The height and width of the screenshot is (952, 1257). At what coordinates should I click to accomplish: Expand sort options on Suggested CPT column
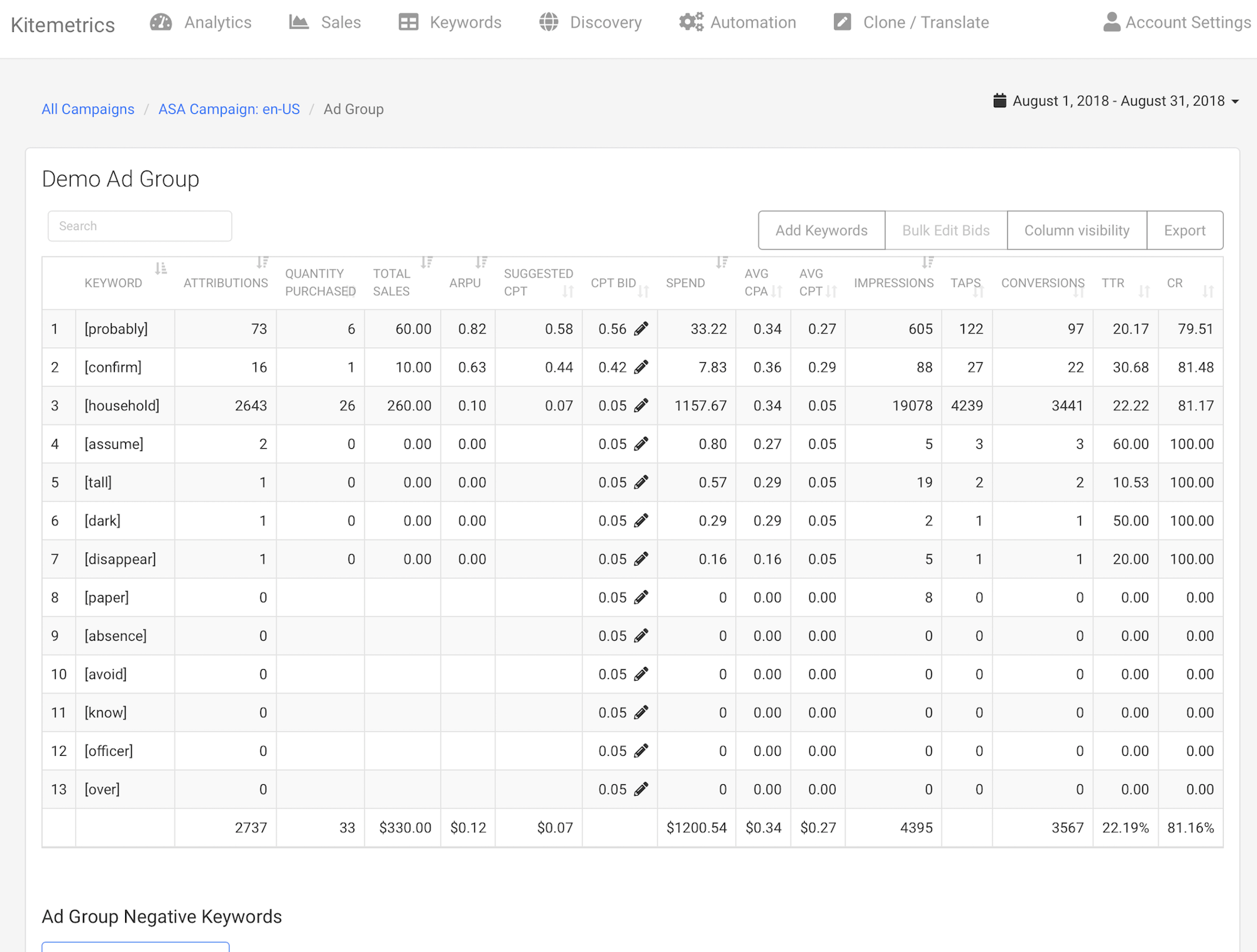(x=568, y=291)
